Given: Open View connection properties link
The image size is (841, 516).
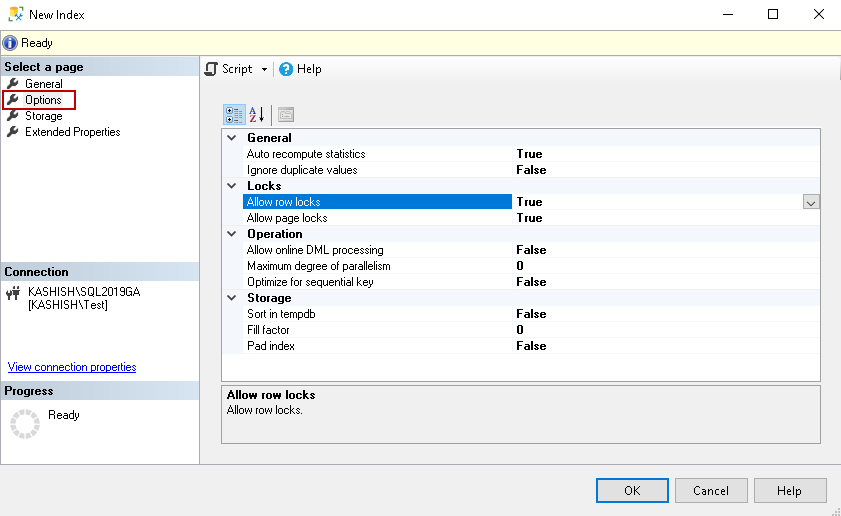Looking at the screenshot, I should (x=72, y=367).
